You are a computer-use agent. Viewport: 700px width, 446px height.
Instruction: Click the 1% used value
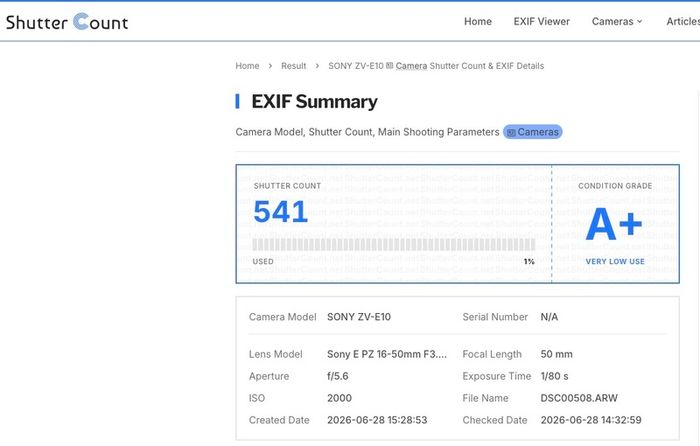coord(529,261)
